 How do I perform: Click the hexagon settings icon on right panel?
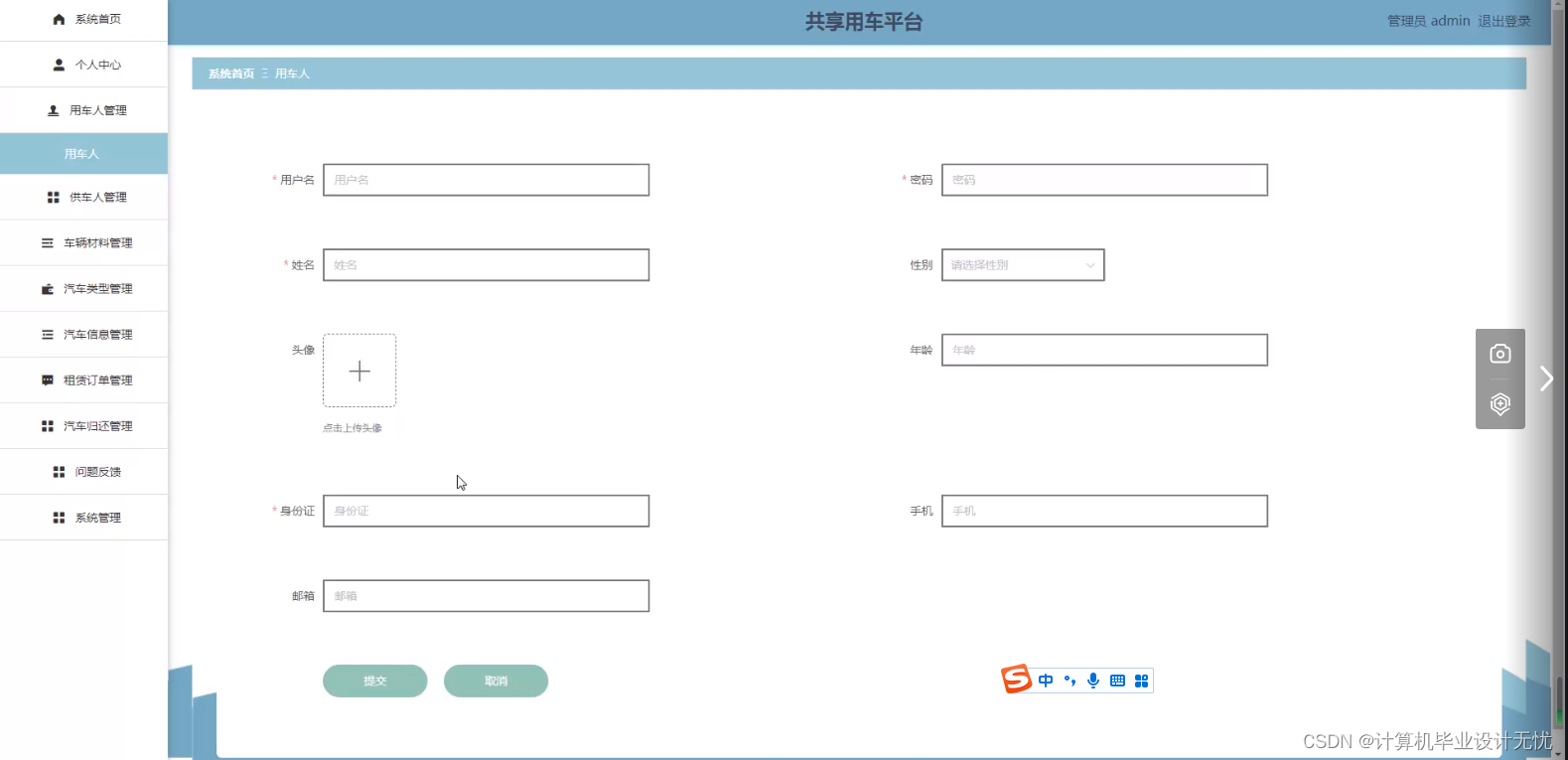[1499, 403]
